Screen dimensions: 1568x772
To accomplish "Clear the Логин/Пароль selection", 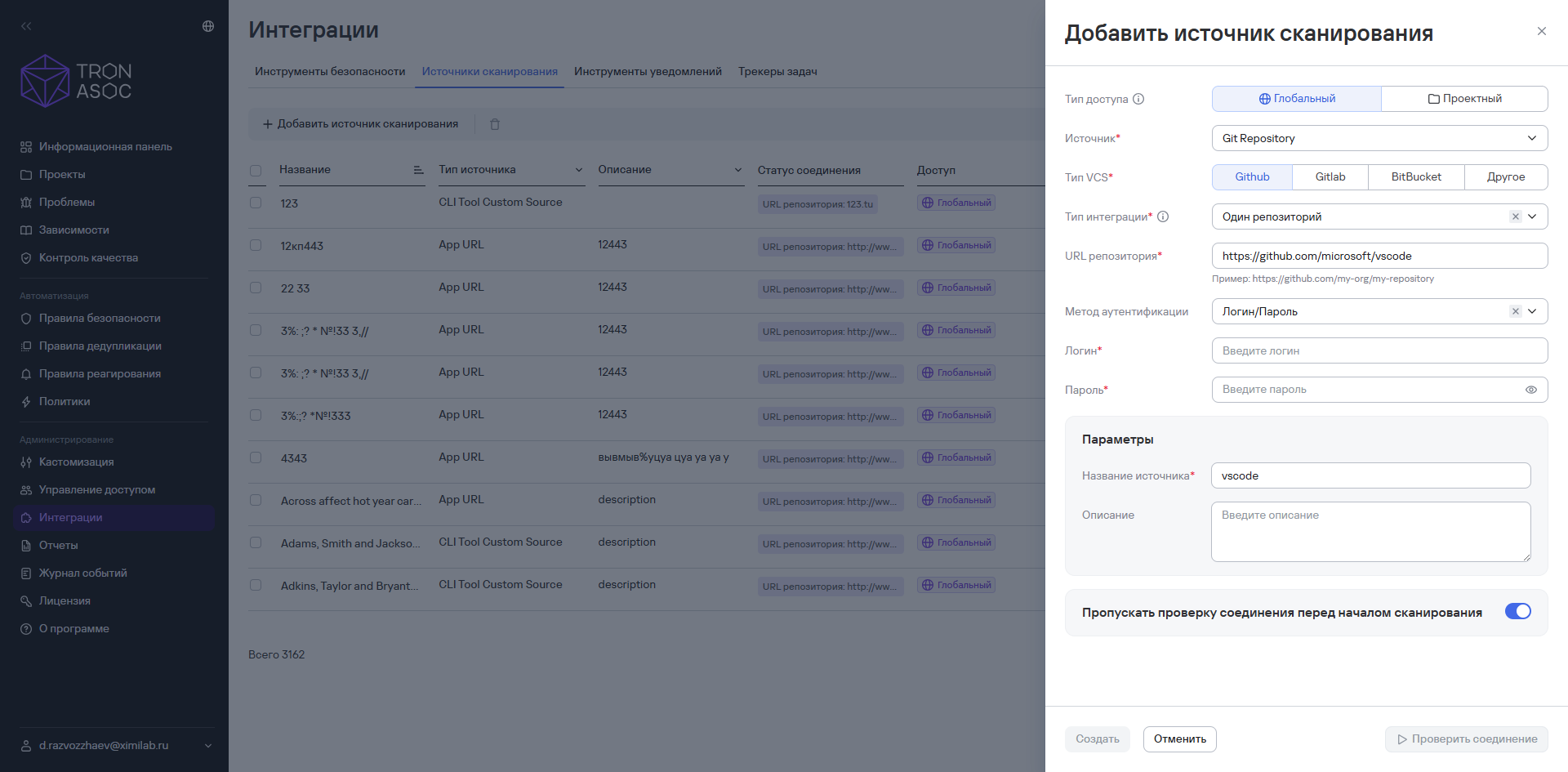I will click(x=1516, y=311).
